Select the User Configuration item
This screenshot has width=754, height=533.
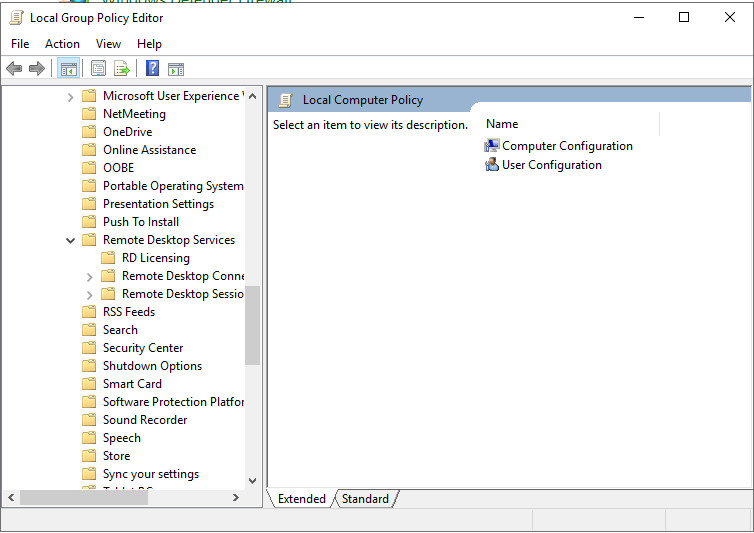coord(551,165)
